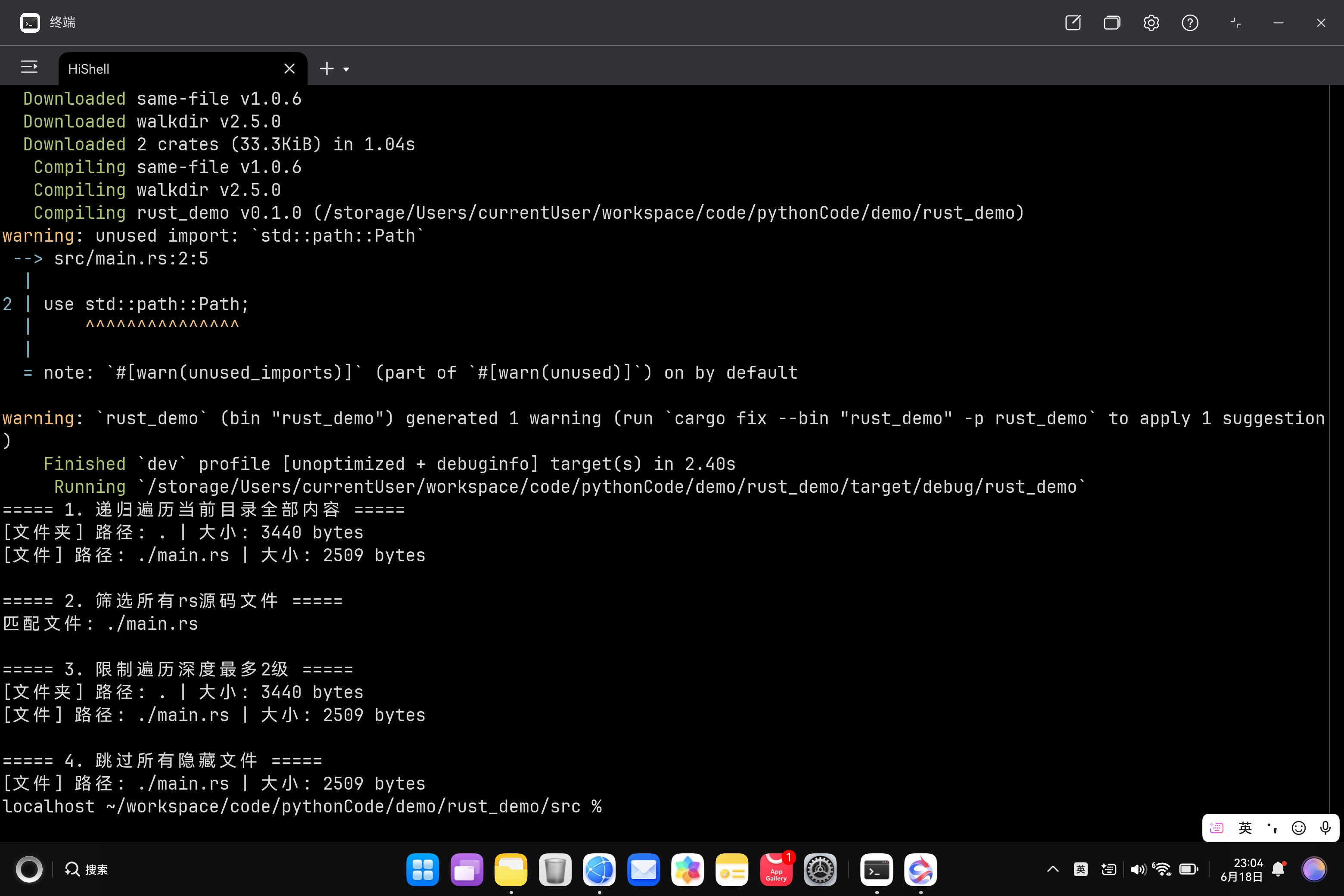Click the terminal scrollbar on right edge
The height and width of the screenshot is (896, 1344).
click(1337, 463)
